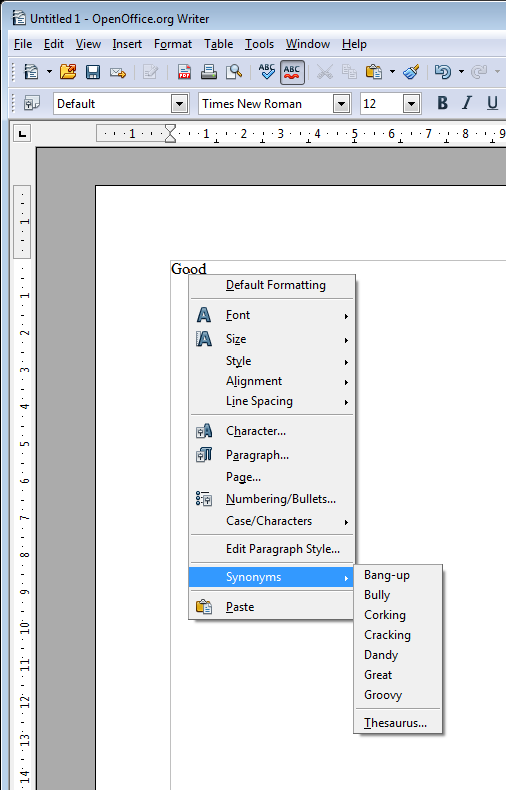
Task: Open the Paragraph... dialog entry
Action: pyautogui.click(x=272, y=455)
